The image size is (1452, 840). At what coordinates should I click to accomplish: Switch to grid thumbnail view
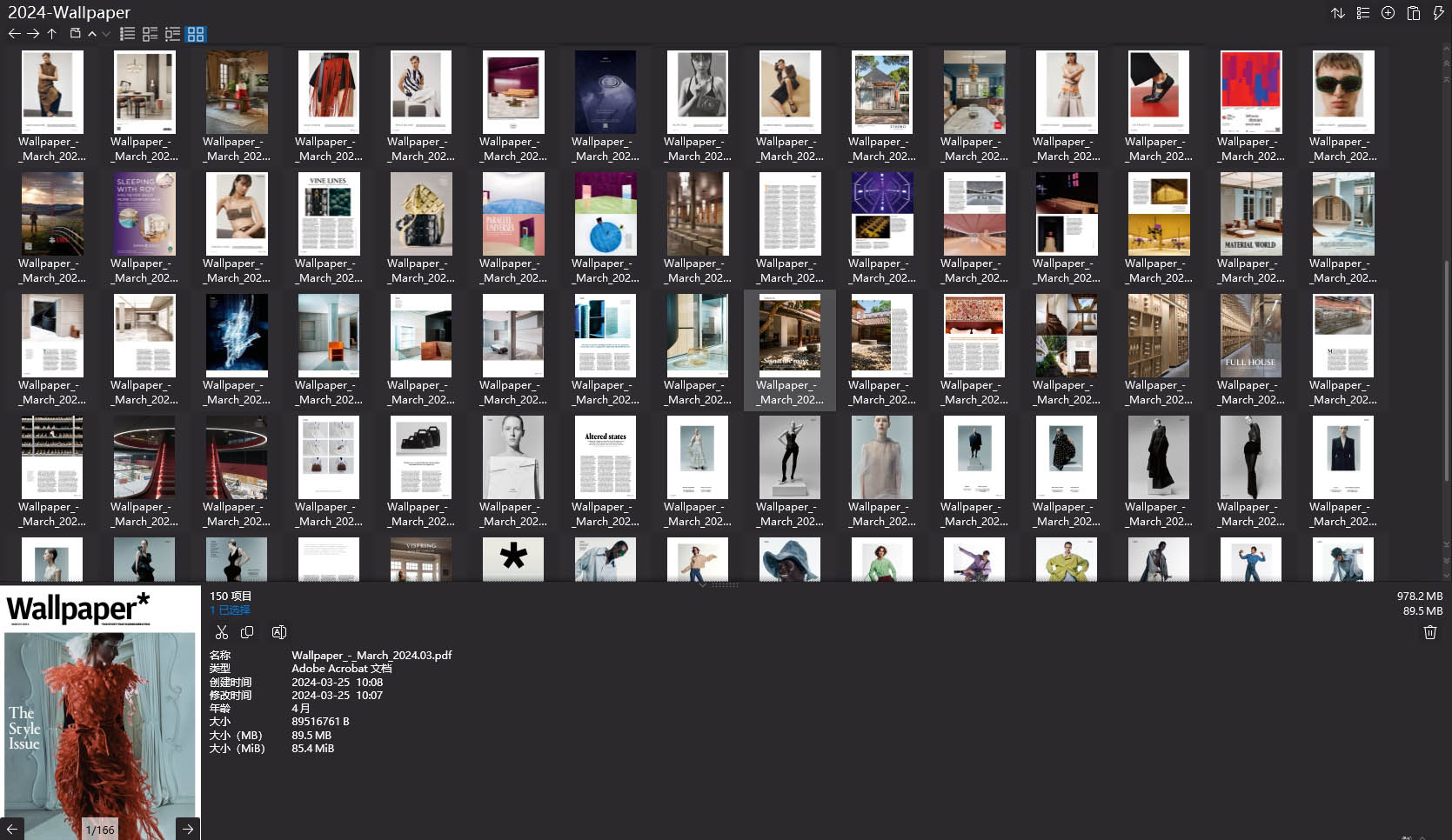(x=196, y=34)
